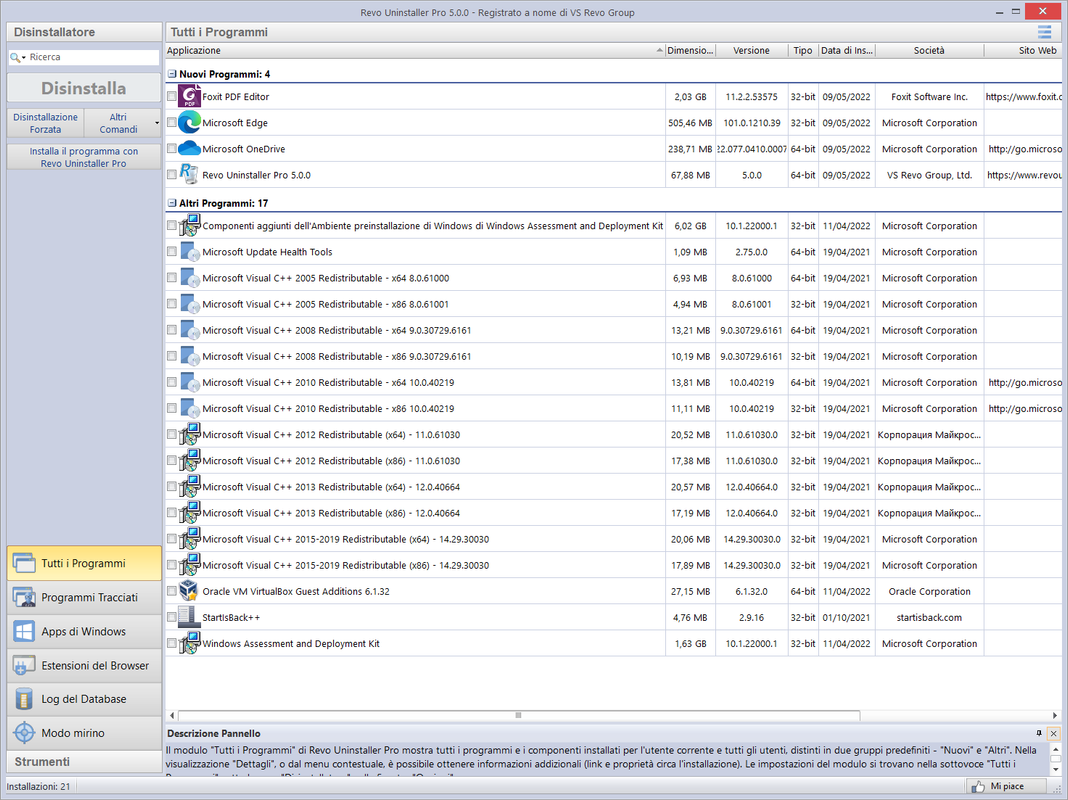Check the Foxit PDF Editor checkbox
1068x800 pixels.
(172, 96)
